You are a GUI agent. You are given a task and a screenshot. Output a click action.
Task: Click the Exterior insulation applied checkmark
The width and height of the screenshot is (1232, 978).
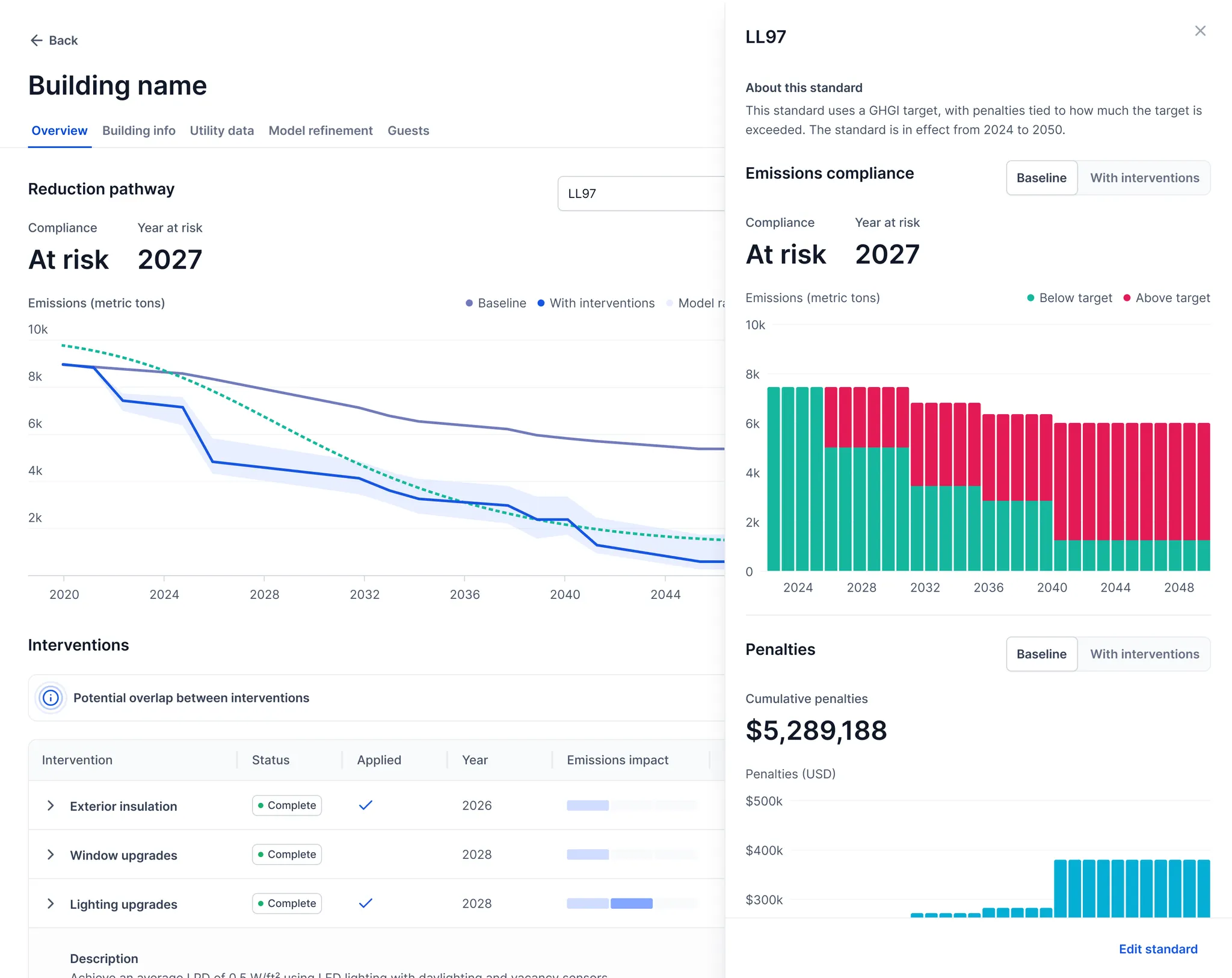[x=365, y=805]
